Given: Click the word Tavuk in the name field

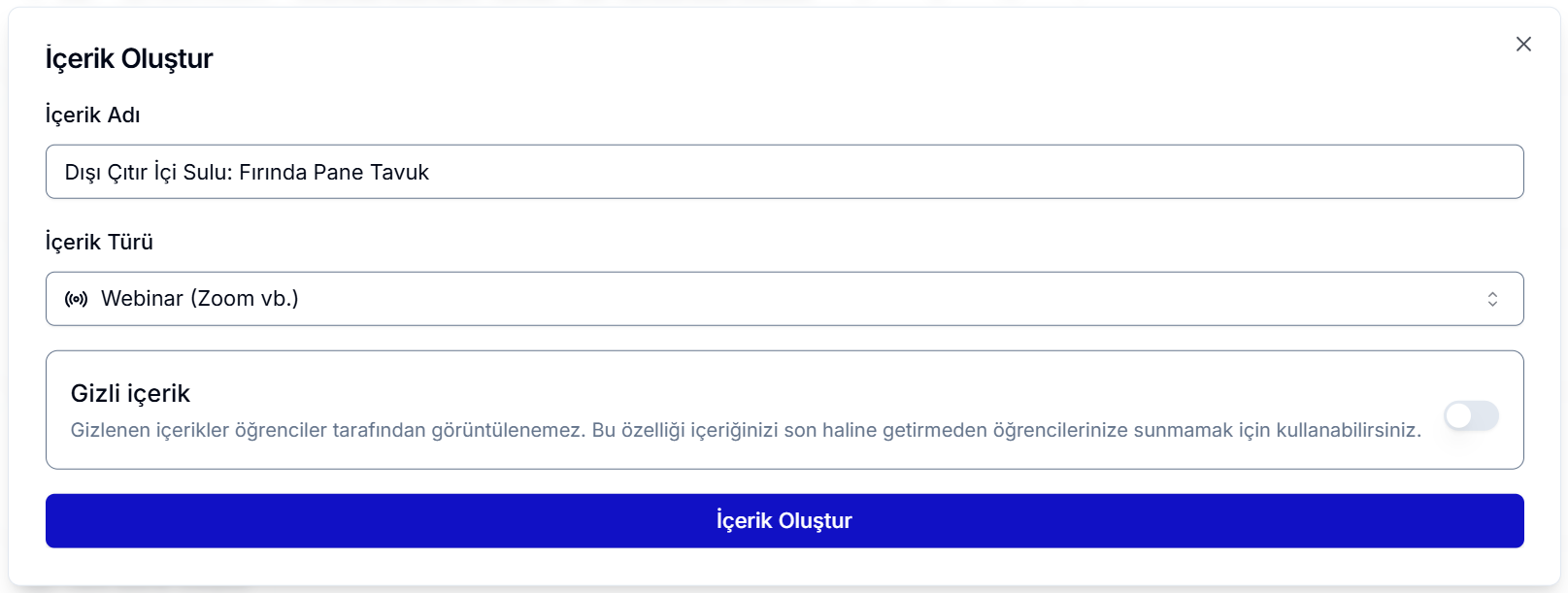Looking at the screenshot, I should pyautogui.click(x=399, y=172).
